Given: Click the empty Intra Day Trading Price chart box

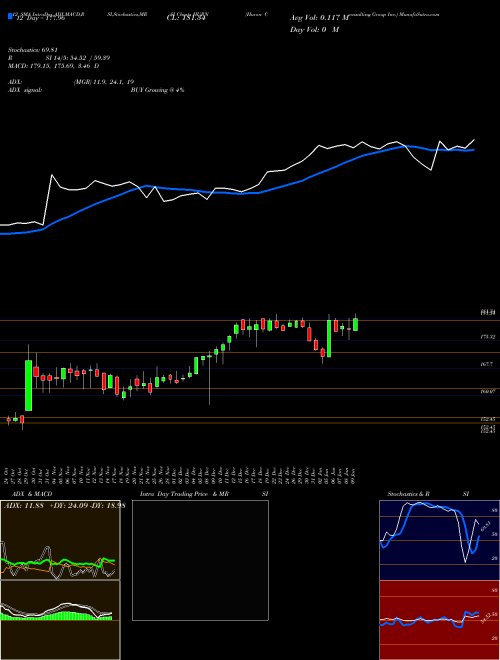Looking at the screenshot, I should click(200, 560).
